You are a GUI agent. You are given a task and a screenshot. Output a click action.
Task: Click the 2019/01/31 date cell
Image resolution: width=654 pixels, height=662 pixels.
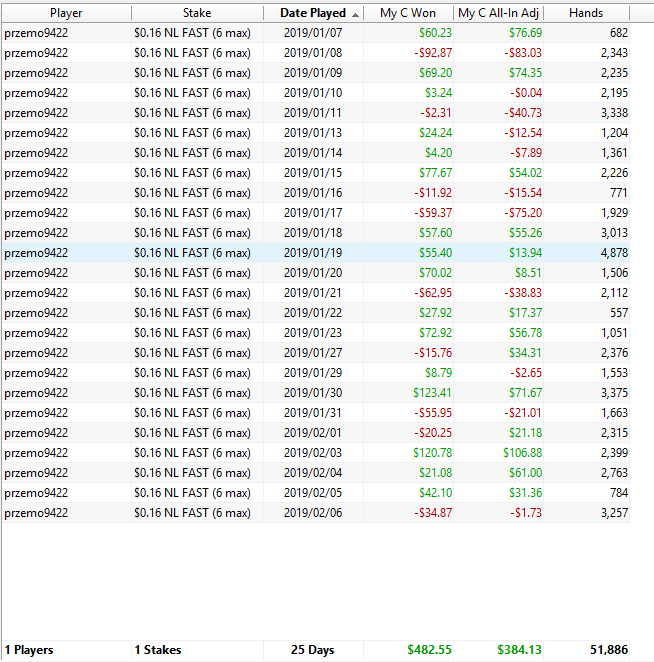(313, 413)
